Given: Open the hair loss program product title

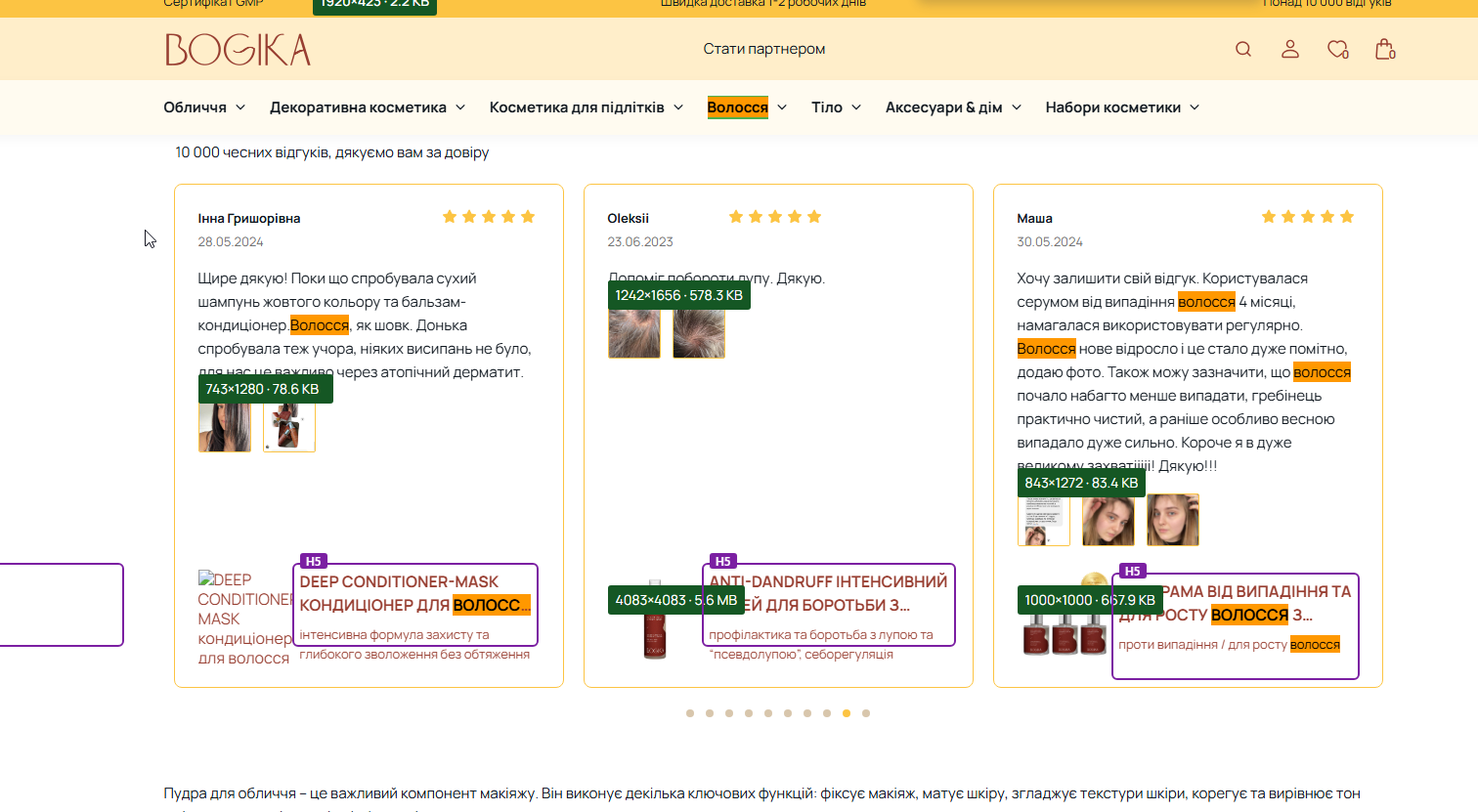Looking at the screenshot, I should pyautogui.click(x=1236, y=603).
